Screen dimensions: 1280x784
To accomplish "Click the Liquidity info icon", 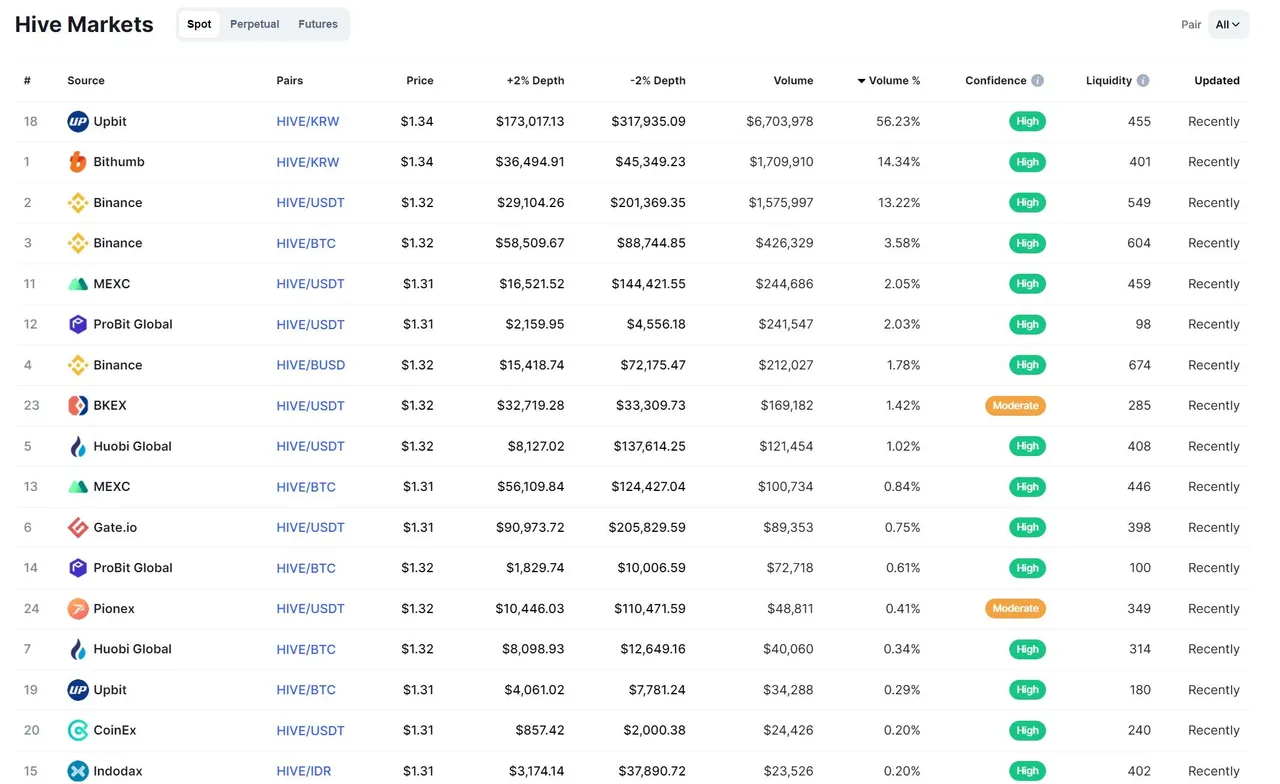I will pyautogui.click(x=1143, y=80).
